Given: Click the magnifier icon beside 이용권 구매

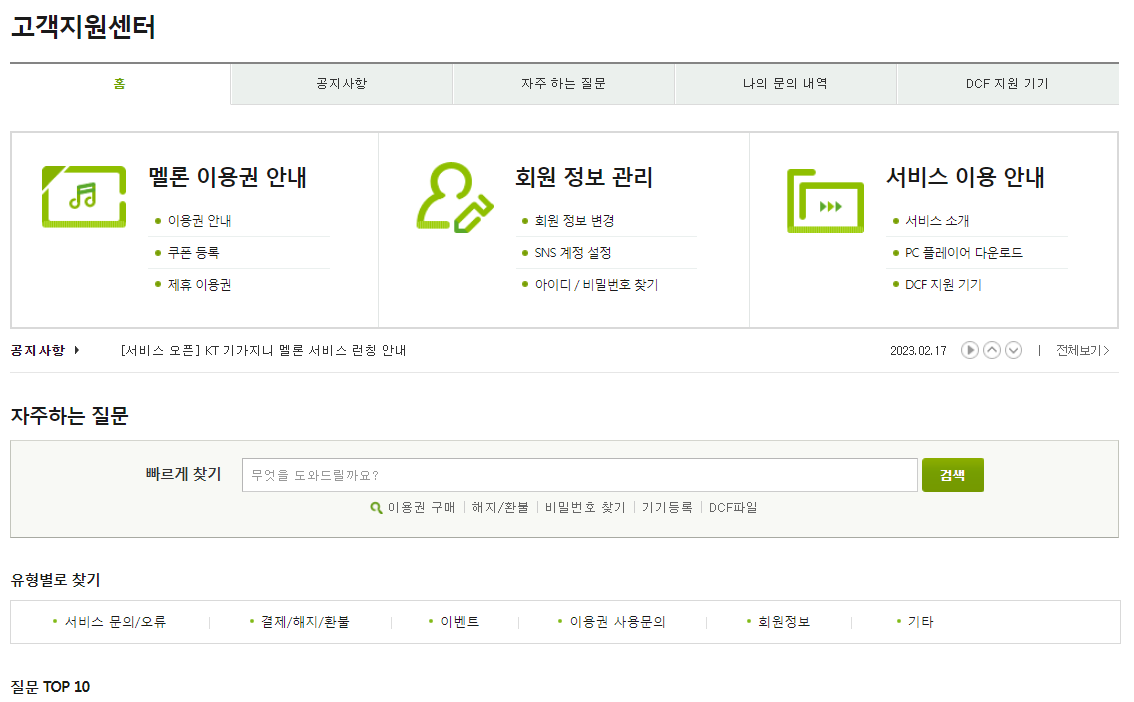Looking at the screenshot, I should [x=376, y=508].
